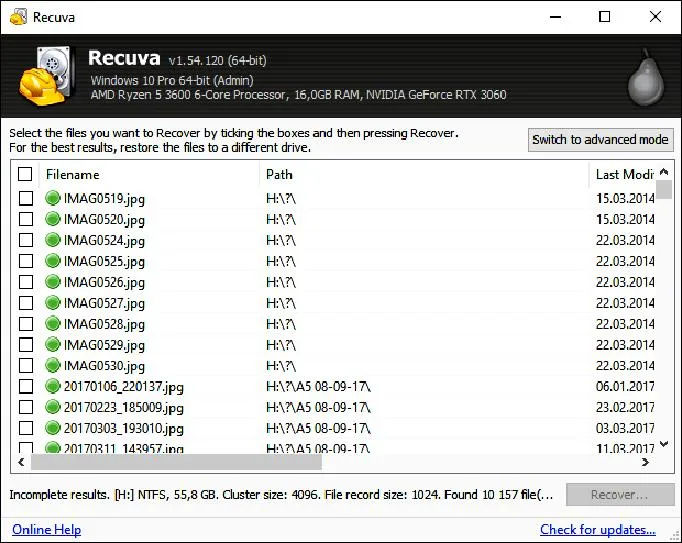682x543 pixels.
Task: Tick the checkbox for IMAG0519.jpg
Action: [x=26, y=198]
